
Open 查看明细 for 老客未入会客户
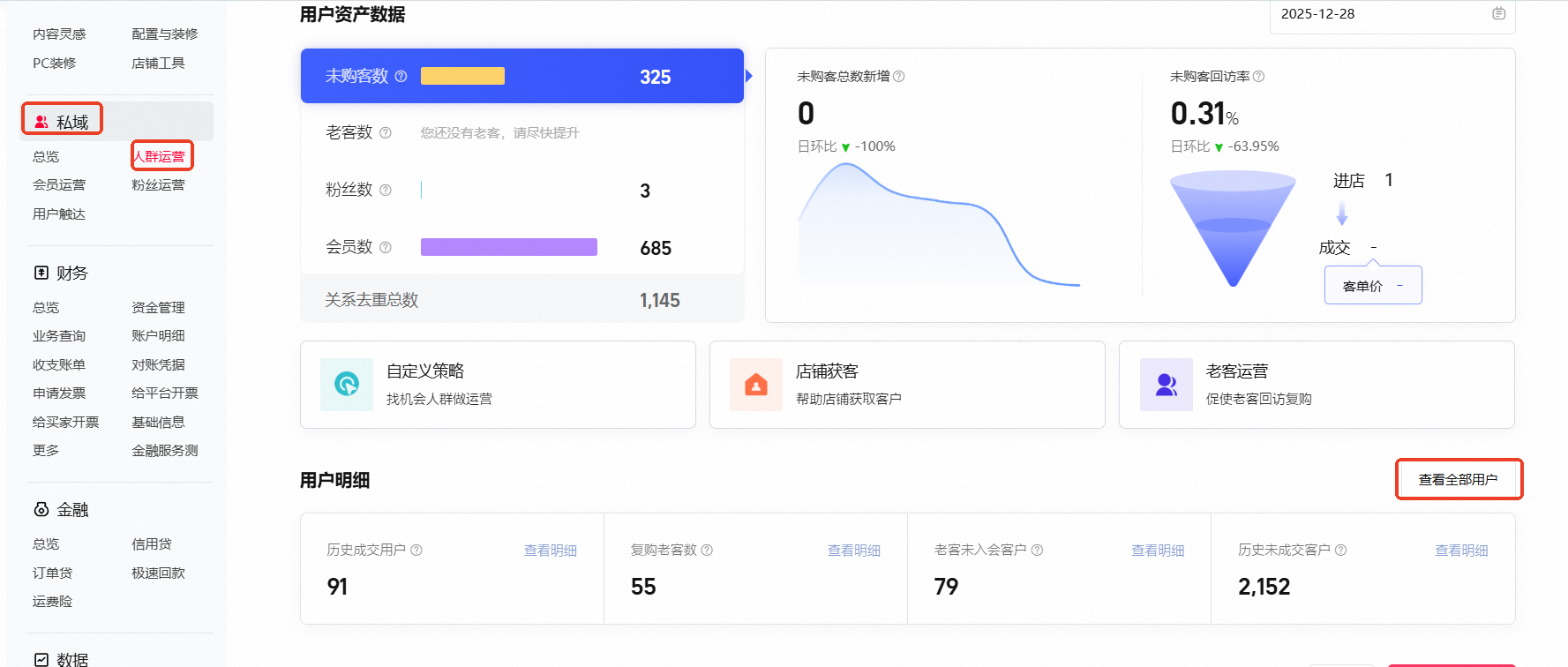click(1158, 551)
